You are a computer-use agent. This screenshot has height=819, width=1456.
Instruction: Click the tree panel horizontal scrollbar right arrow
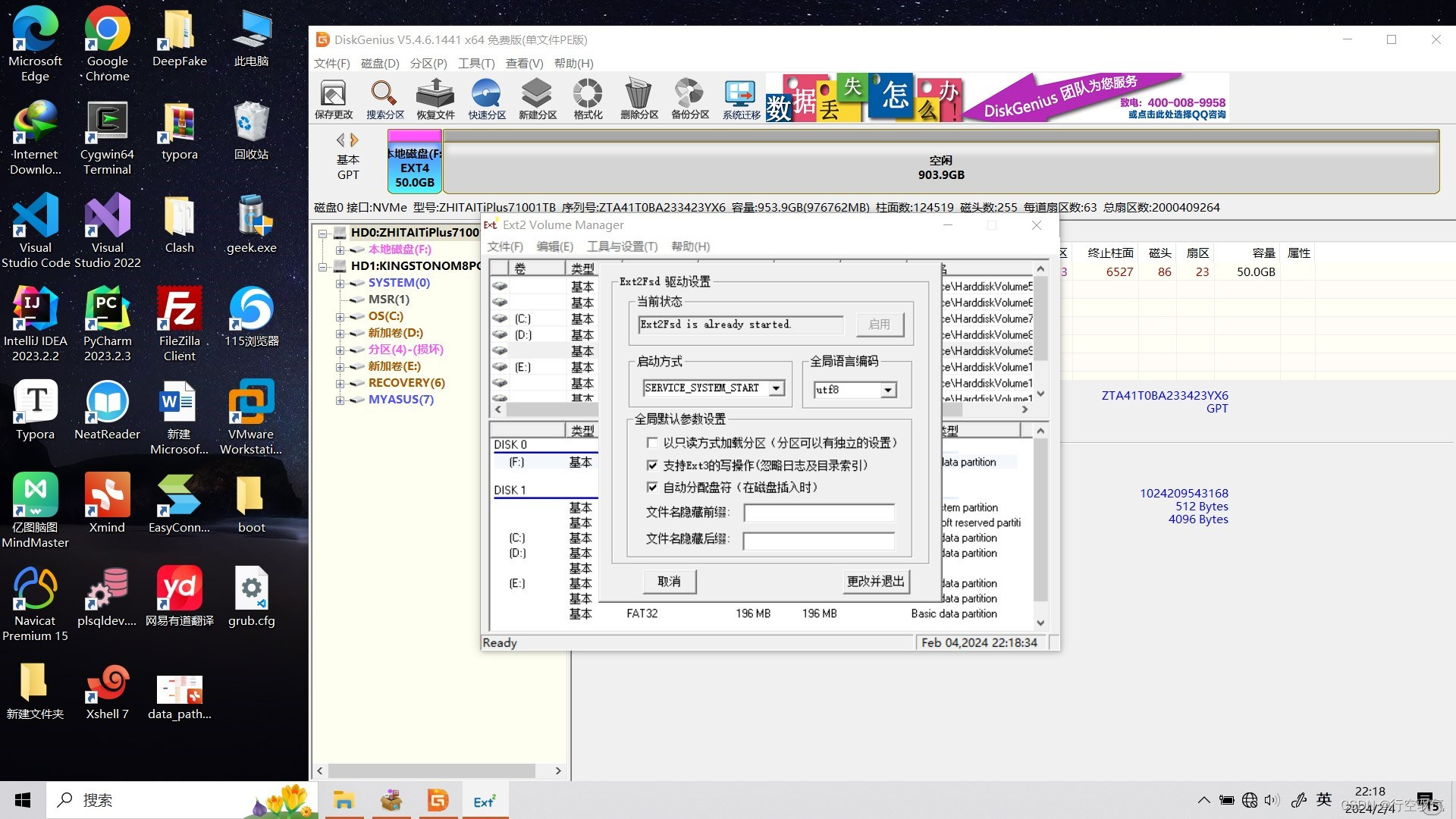point(558,770)
